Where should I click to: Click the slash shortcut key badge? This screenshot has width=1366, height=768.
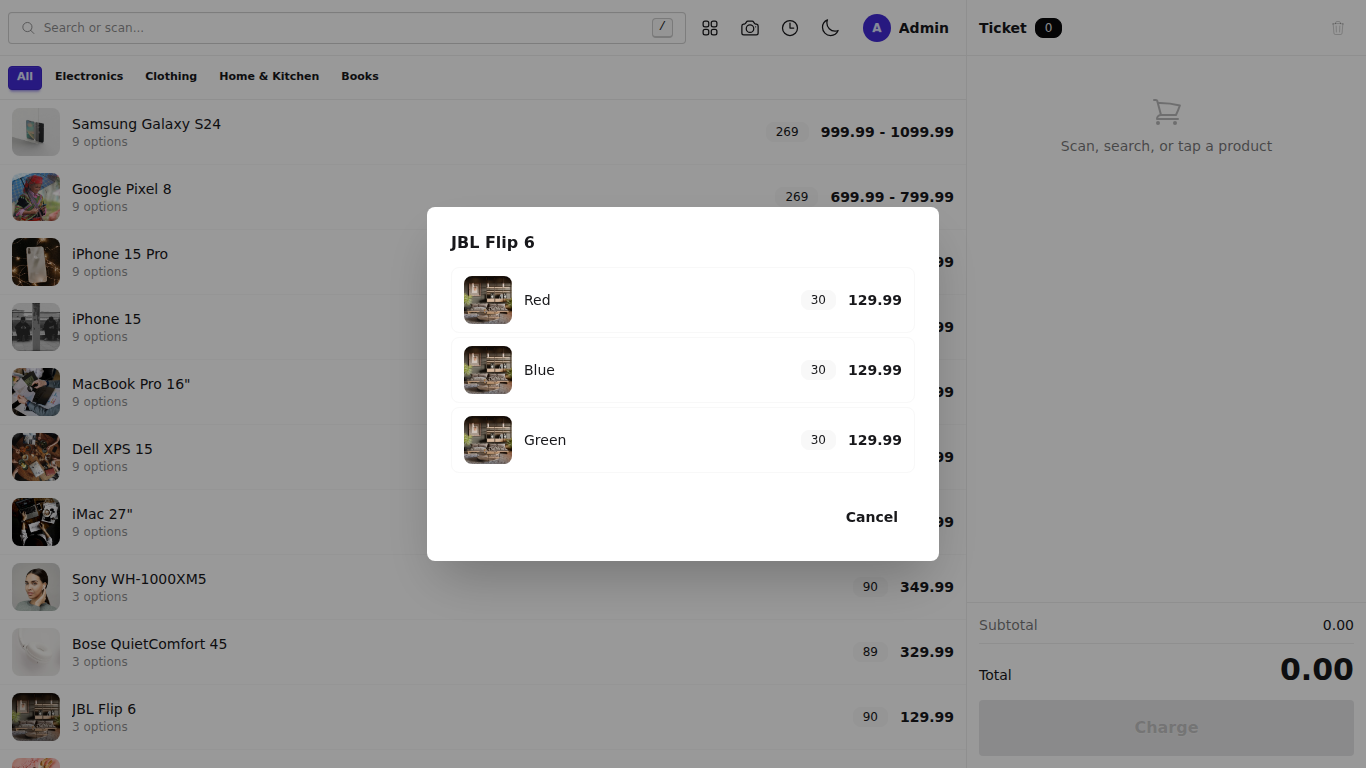coord(662,28)
